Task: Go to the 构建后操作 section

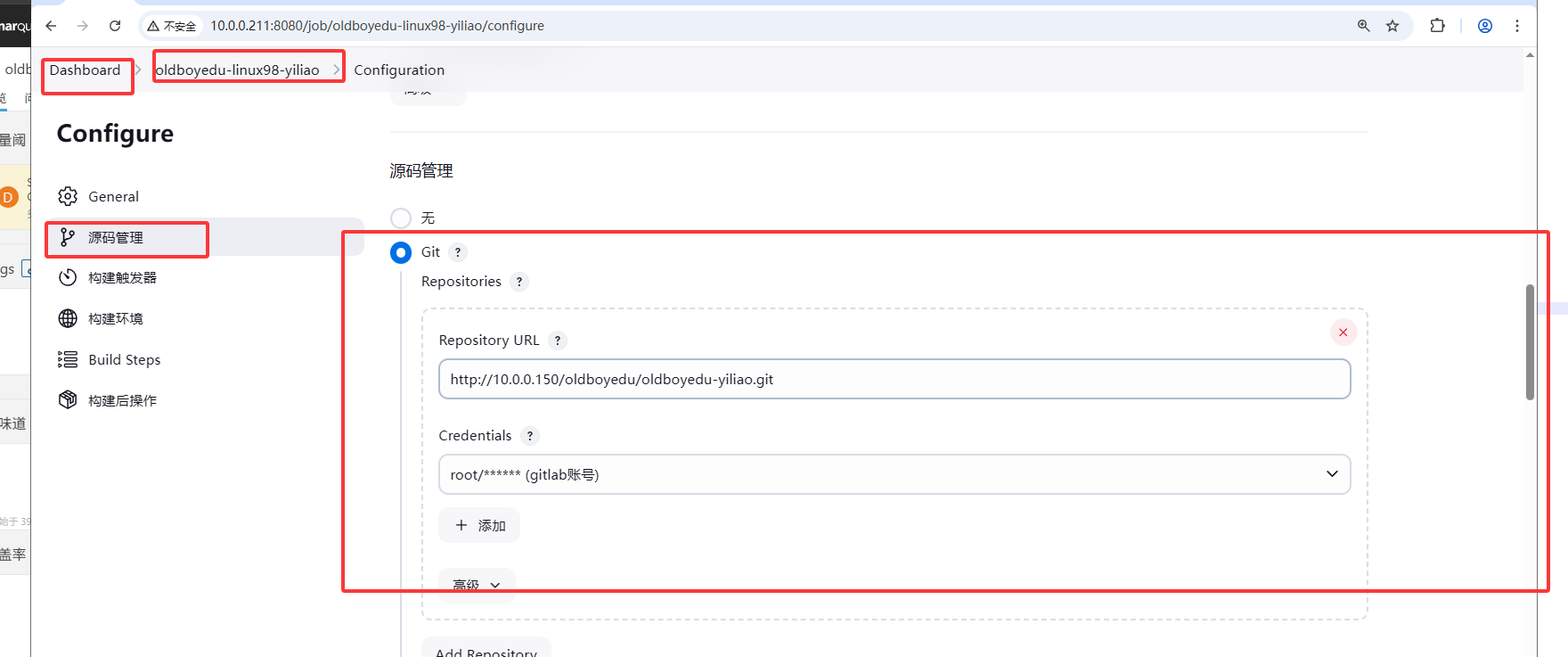Action: pyautogui.click(x=206, y=400)
